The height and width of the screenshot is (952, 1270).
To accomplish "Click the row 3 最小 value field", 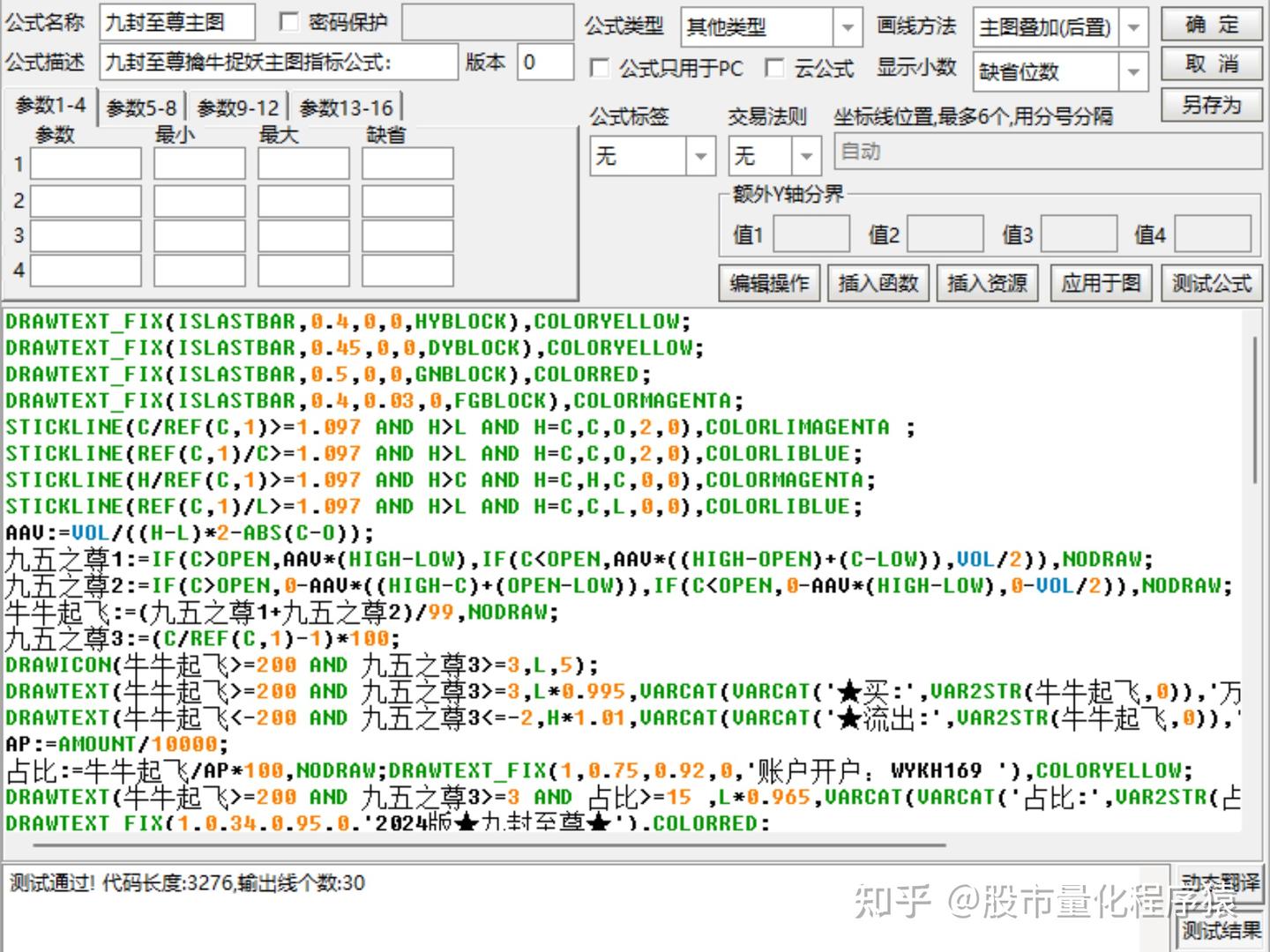I will coord(199,235).
